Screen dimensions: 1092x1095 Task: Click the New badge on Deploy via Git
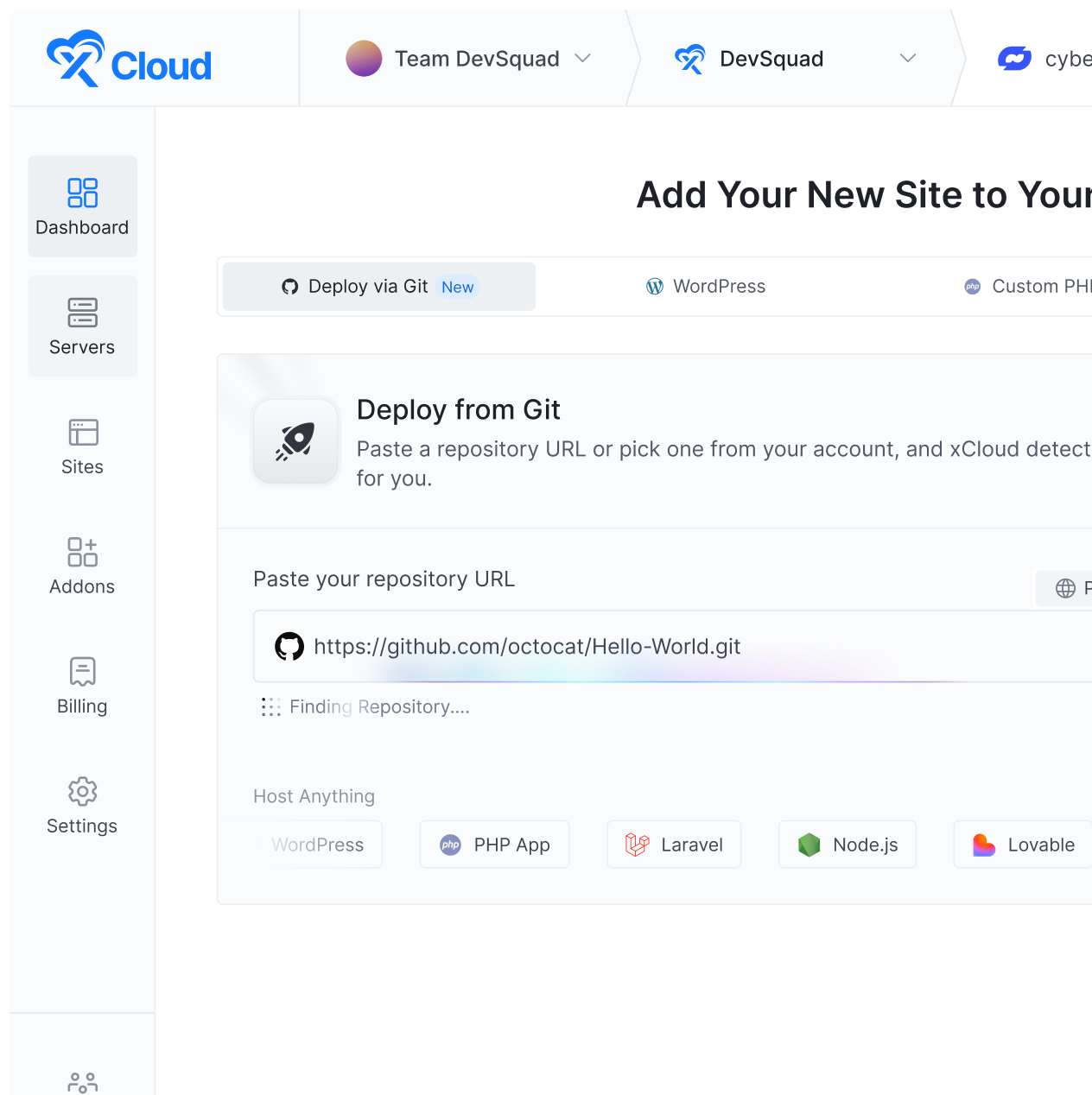coord(458,287)
